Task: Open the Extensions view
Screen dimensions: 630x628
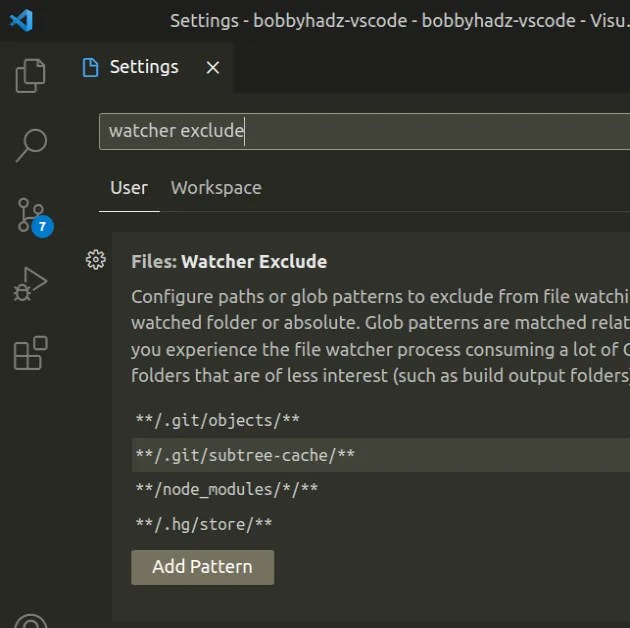Action: pos(31,353)
